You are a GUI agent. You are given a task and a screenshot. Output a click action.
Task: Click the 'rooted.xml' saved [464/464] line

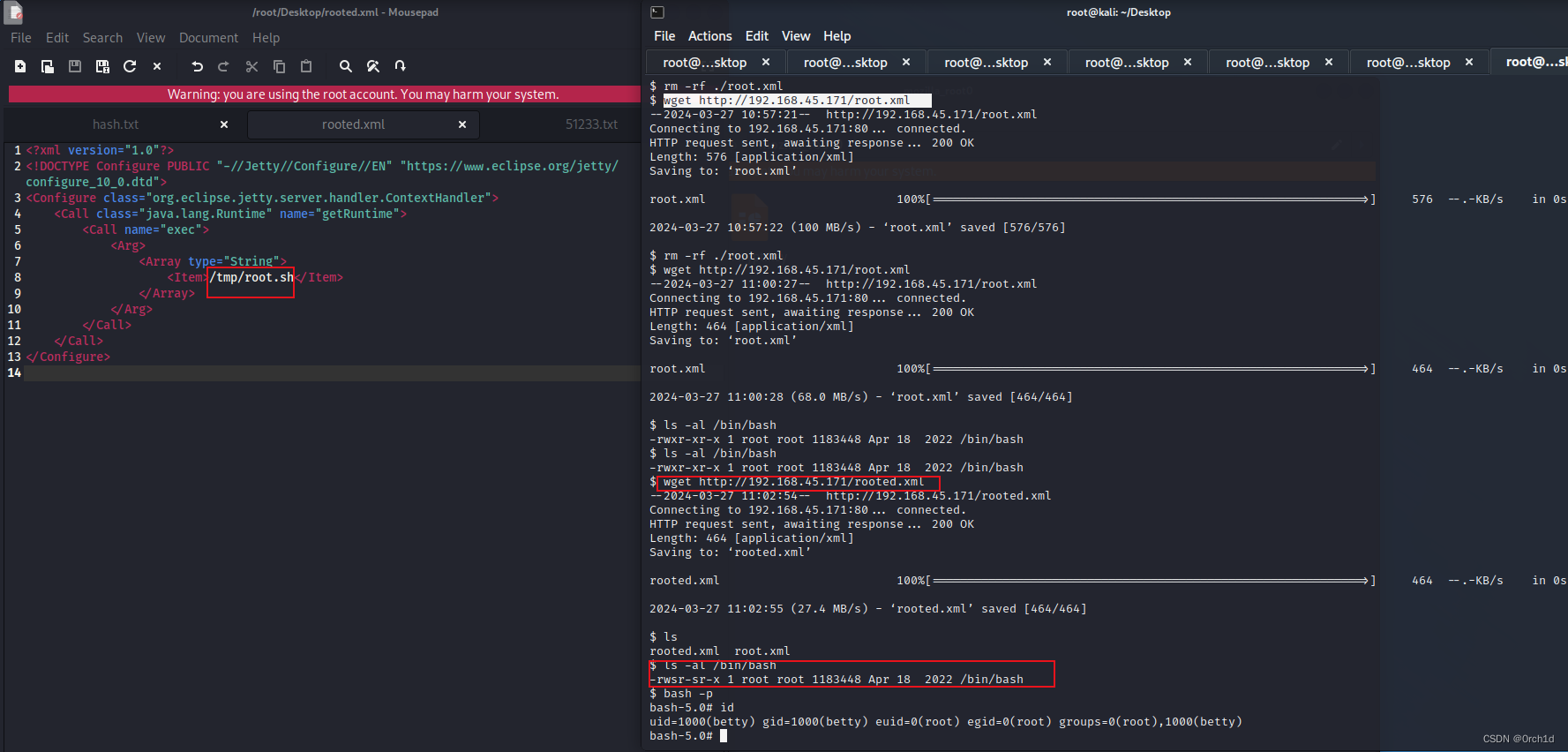(x=868, y=609)
